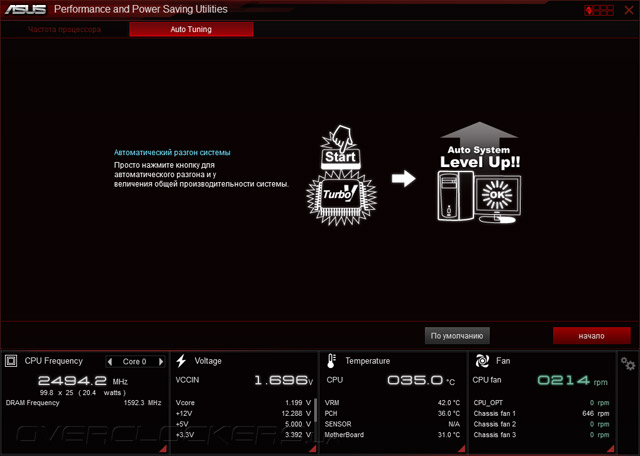The width and height of the screenshot is (640, 456).
Task: Click the Auto System Level Up graphic
Action: 479,173
